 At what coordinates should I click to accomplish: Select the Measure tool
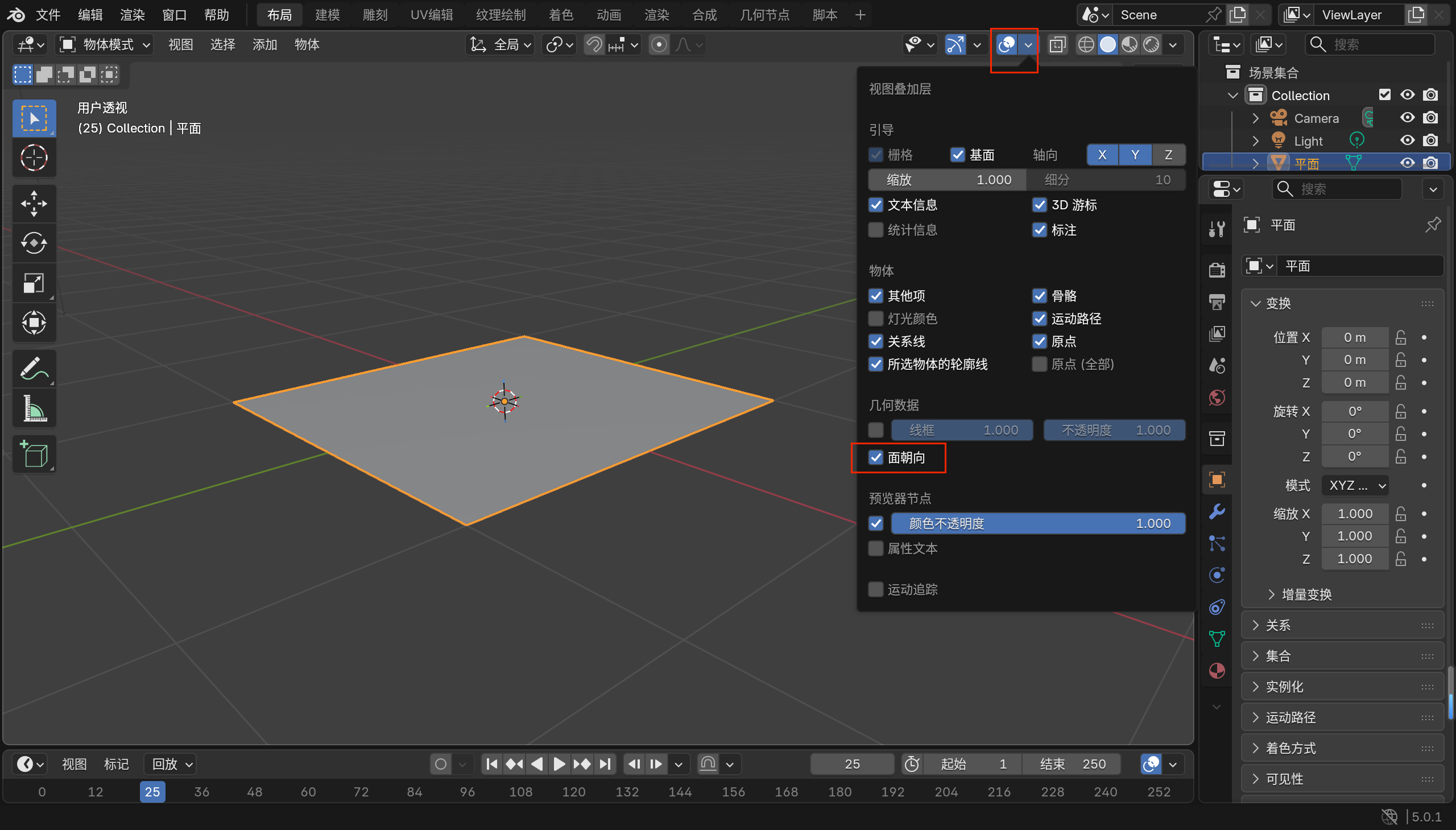coord(34,408)
